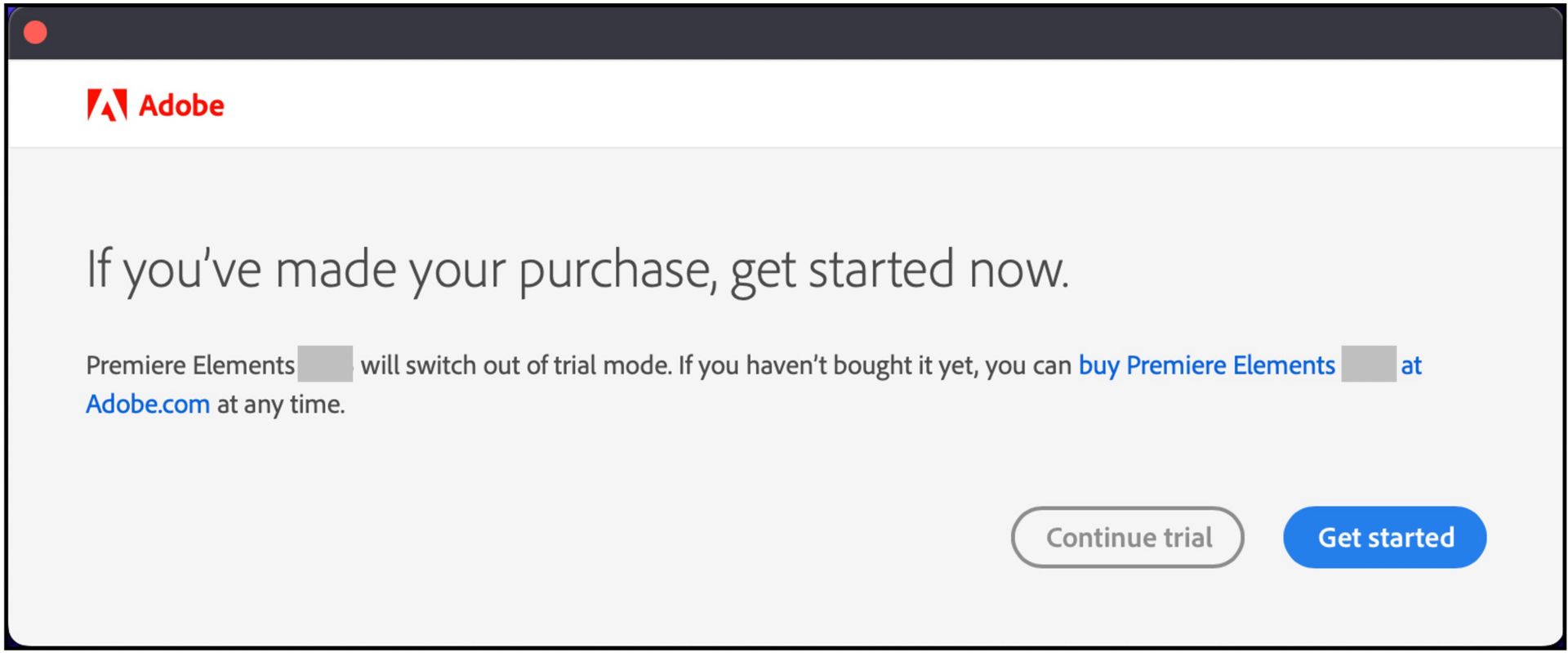Click the blue "at" link text

(x=1411, y=365)
